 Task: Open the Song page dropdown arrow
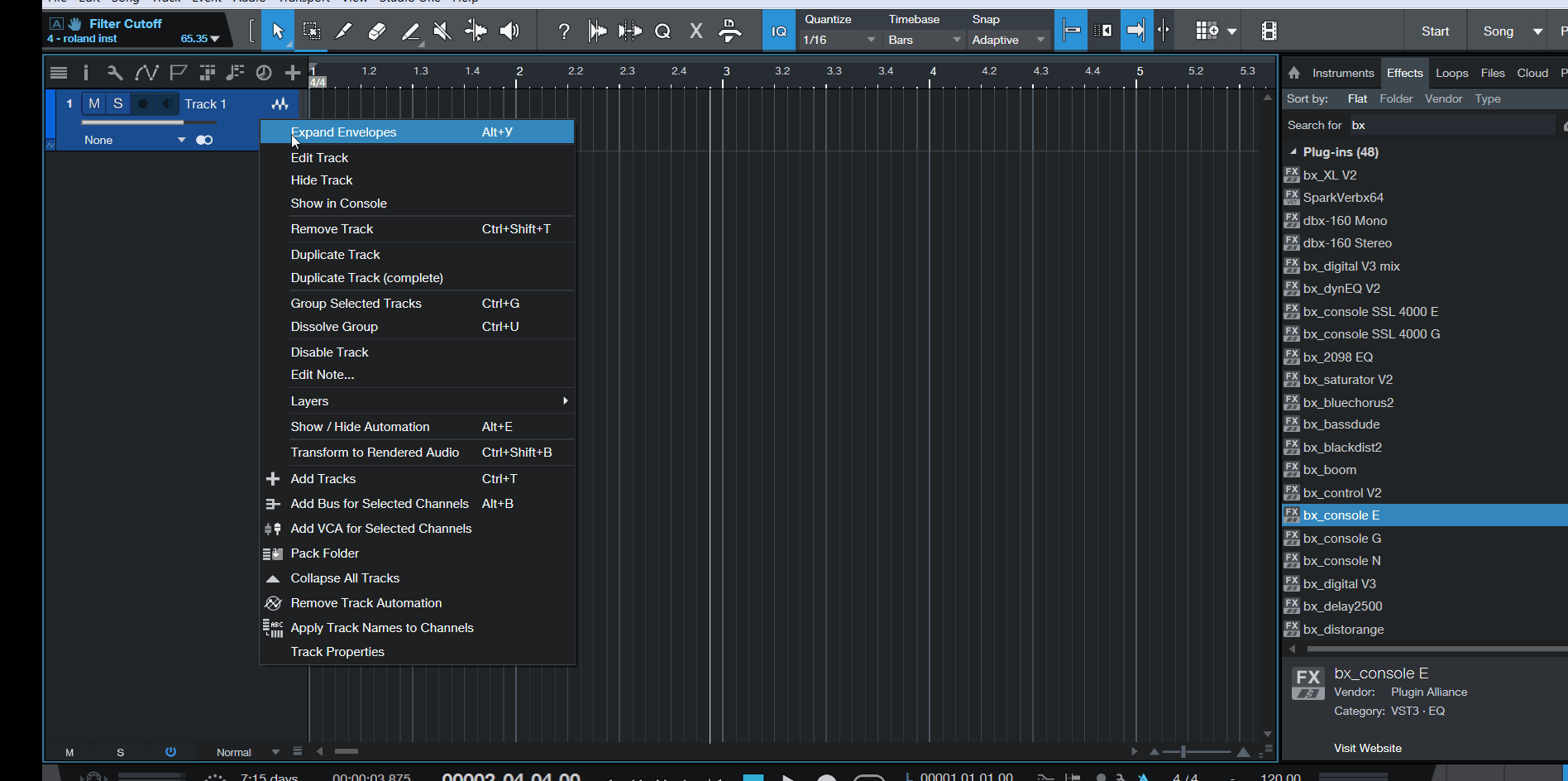(x=1537, y=31)
